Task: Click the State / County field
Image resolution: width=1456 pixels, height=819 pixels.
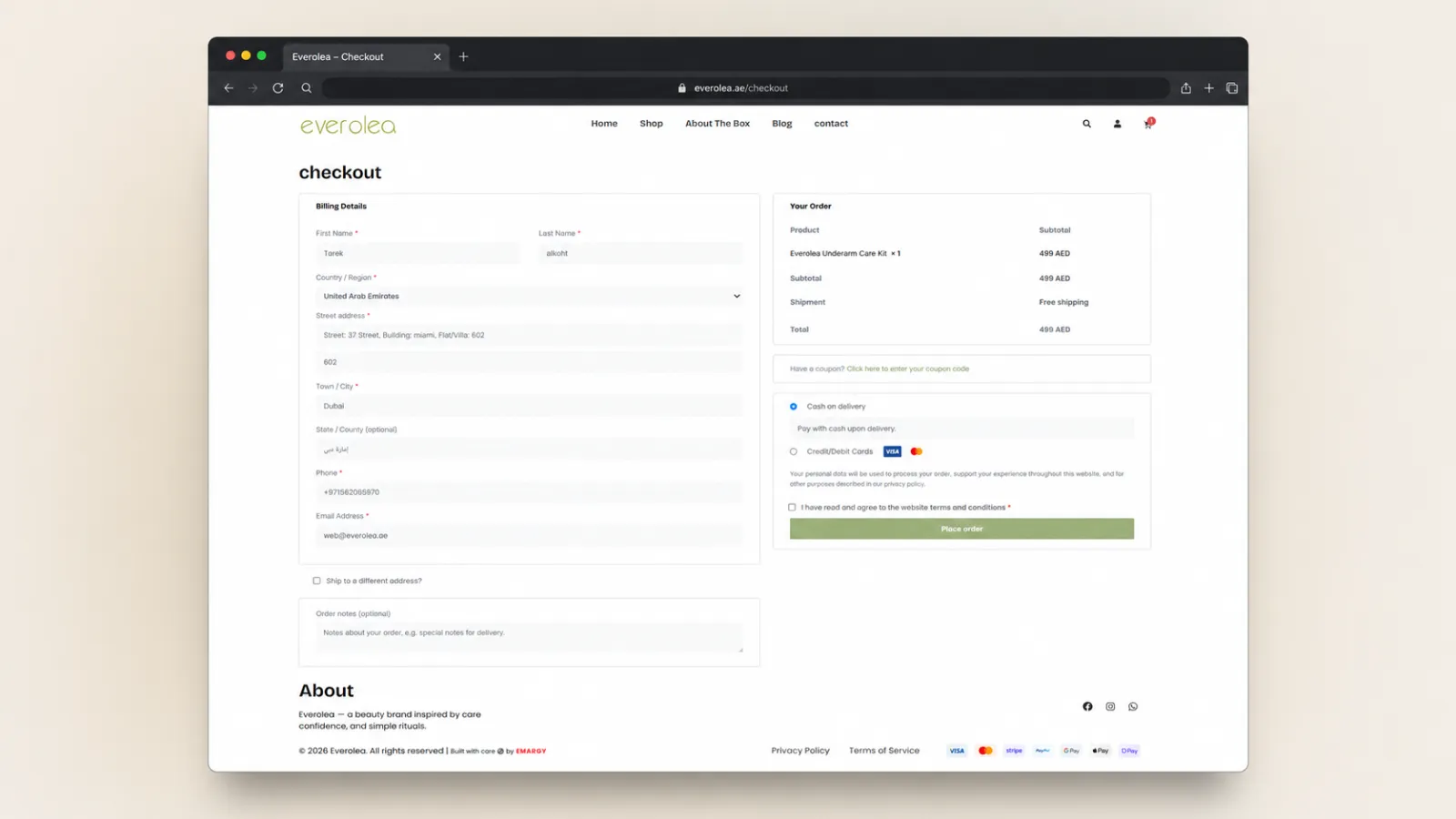Action: click(x=530, y=450)
